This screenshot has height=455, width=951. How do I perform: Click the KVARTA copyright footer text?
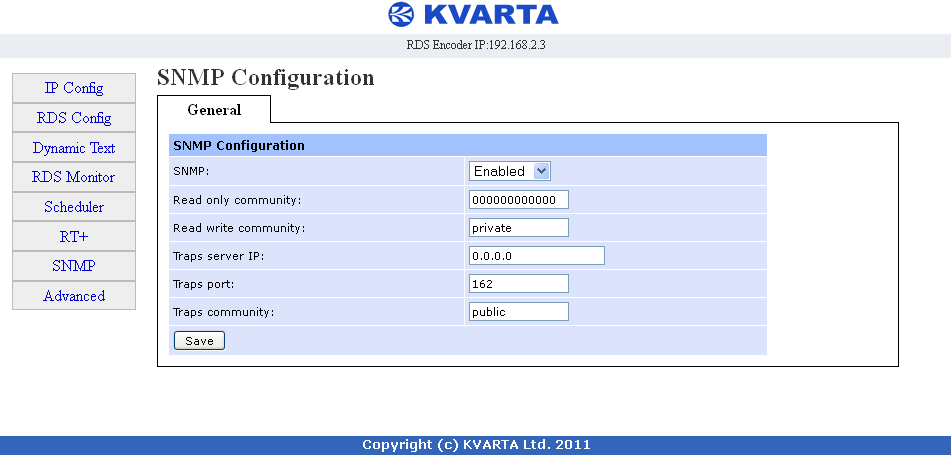(476, 445)
